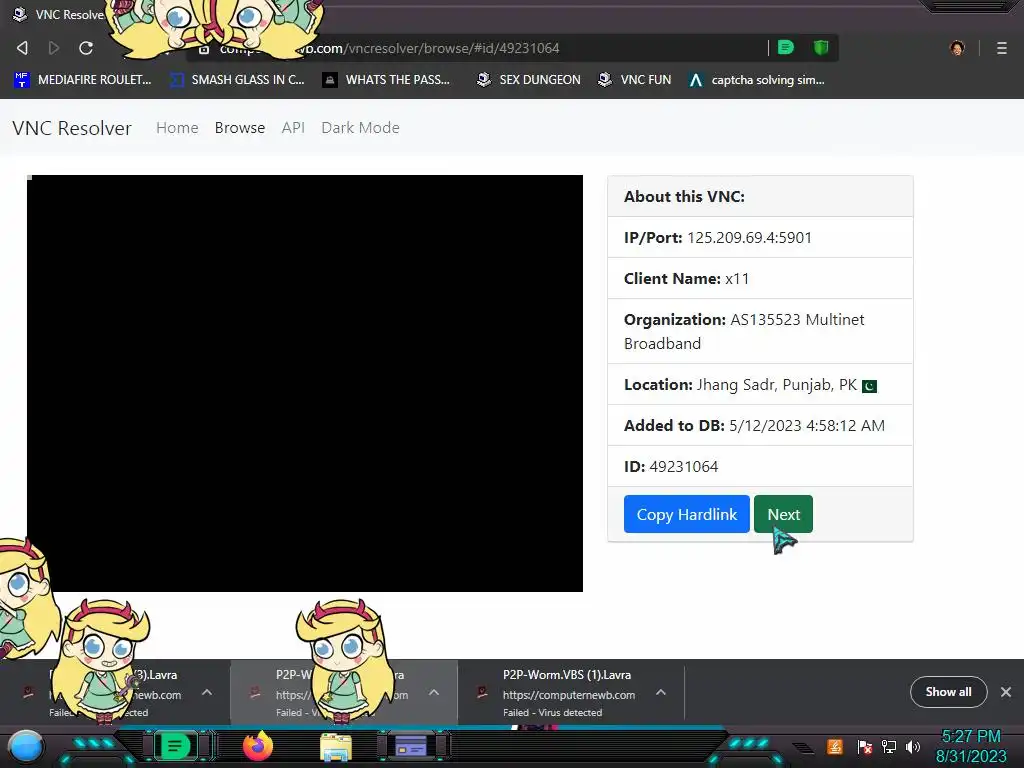The height and width of the screenshot is (768, 1024).
Task: Click the P2P-Worm.VBS (1).Lavra download item
Action: click(569, 692)
